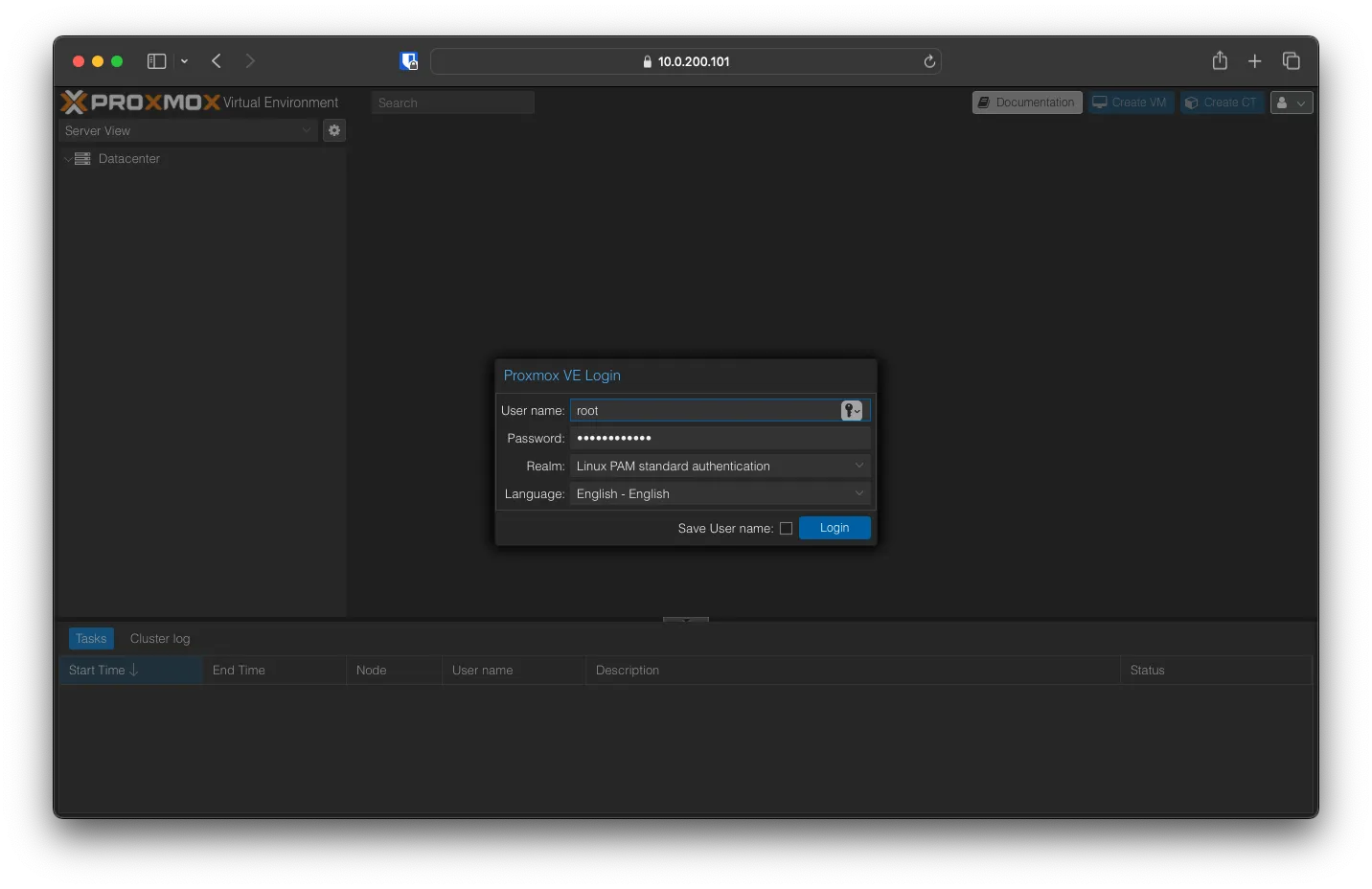The image size is (1372, 889).
Task: Open the sidebar options dropdown arrow
Action: click(184, 61)
